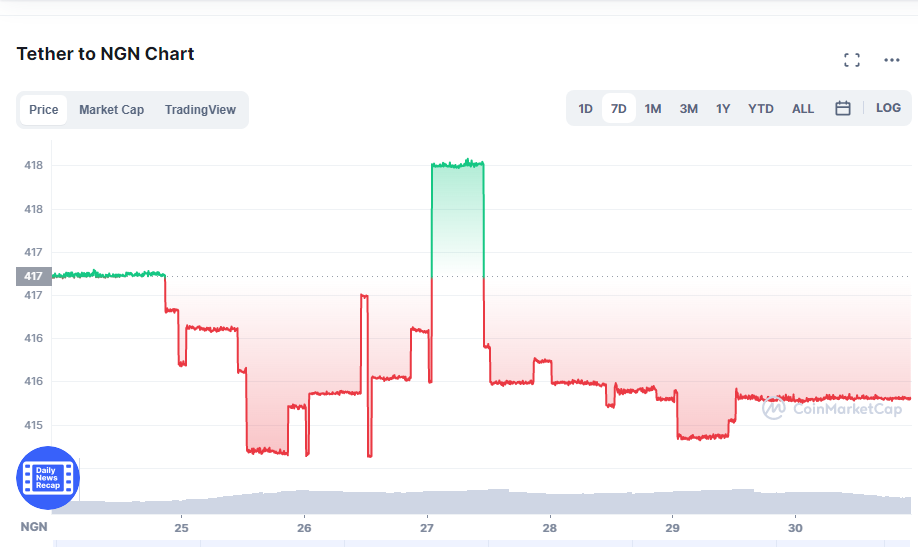
Task: Select the ALL time range
Action: (x=803, y=108)
